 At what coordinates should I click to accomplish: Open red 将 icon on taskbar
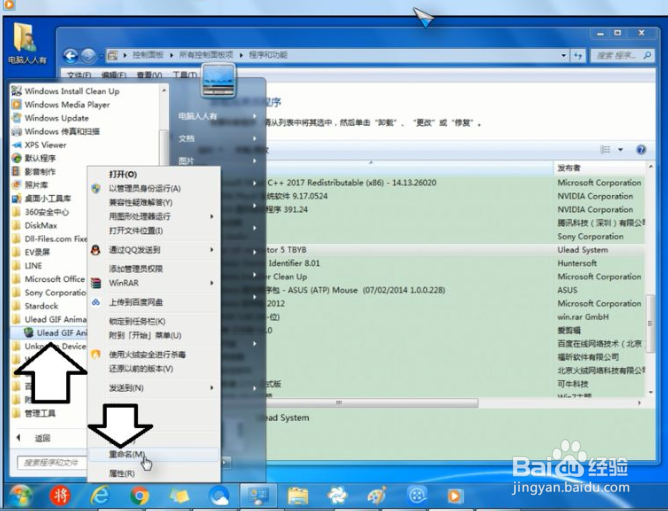click(x=60, y=496)
